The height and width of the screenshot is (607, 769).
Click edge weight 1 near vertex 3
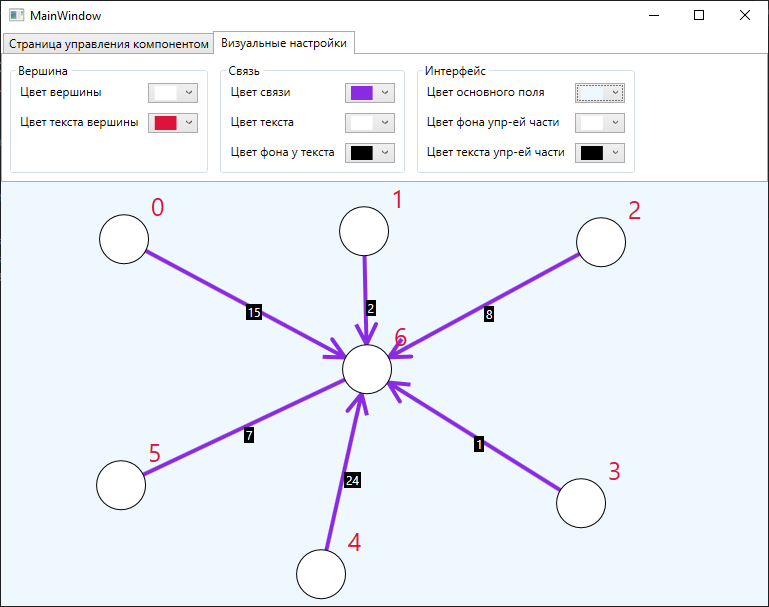(x=479, y=444)
